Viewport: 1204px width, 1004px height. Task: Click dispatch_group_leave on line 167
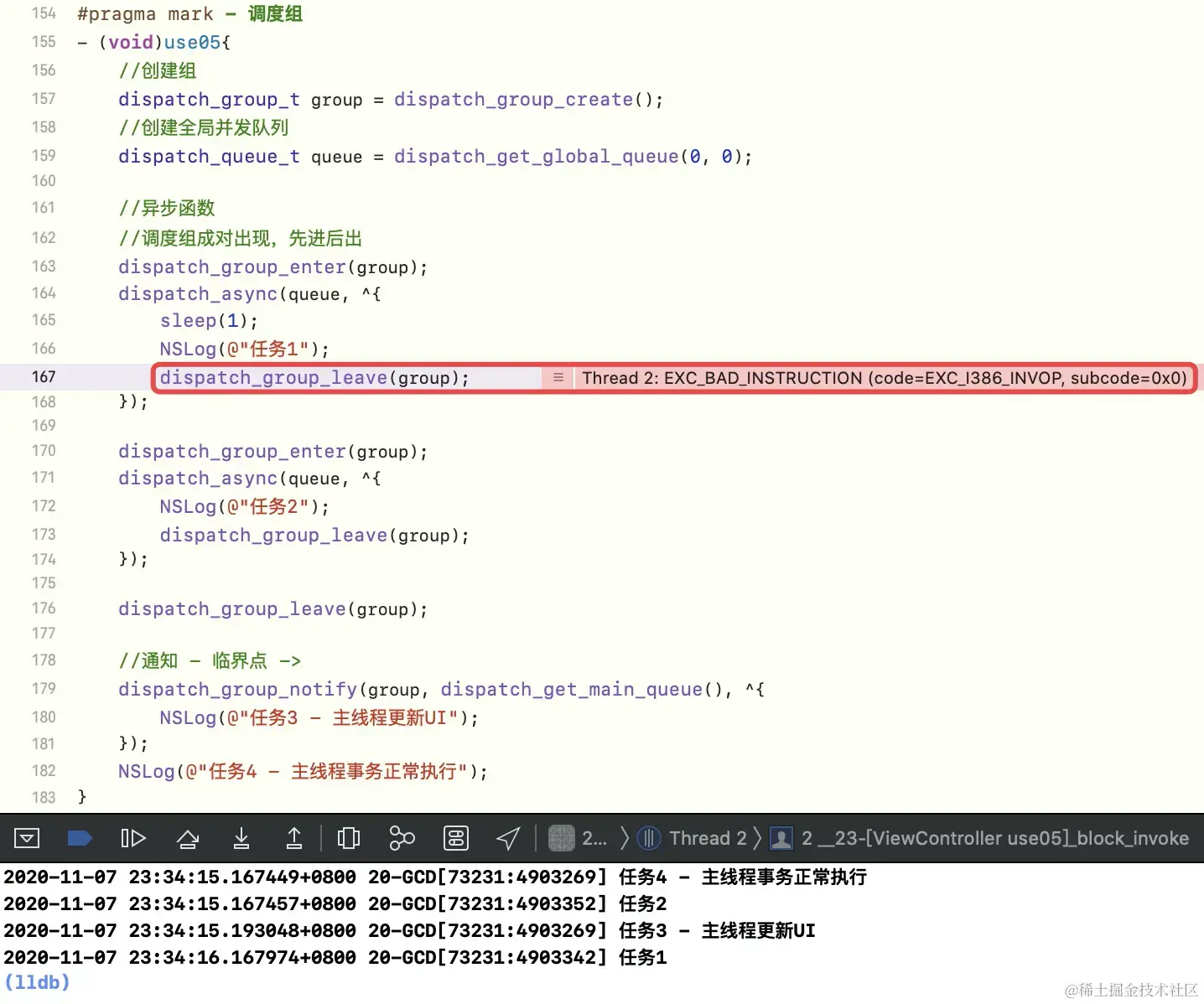point(273,378)
